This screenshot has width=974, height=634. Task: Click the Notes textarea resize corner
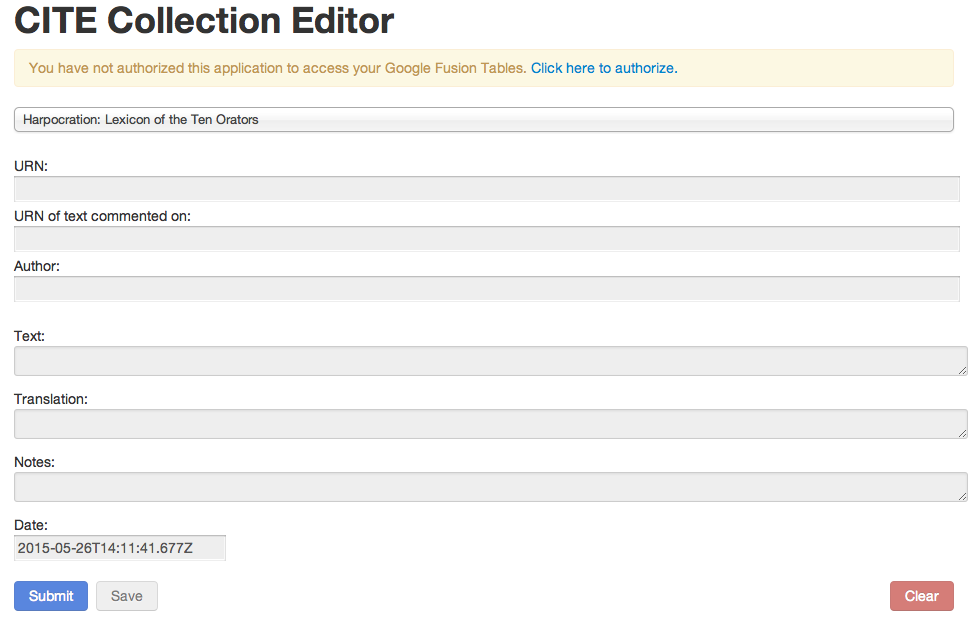coord(962,496)
